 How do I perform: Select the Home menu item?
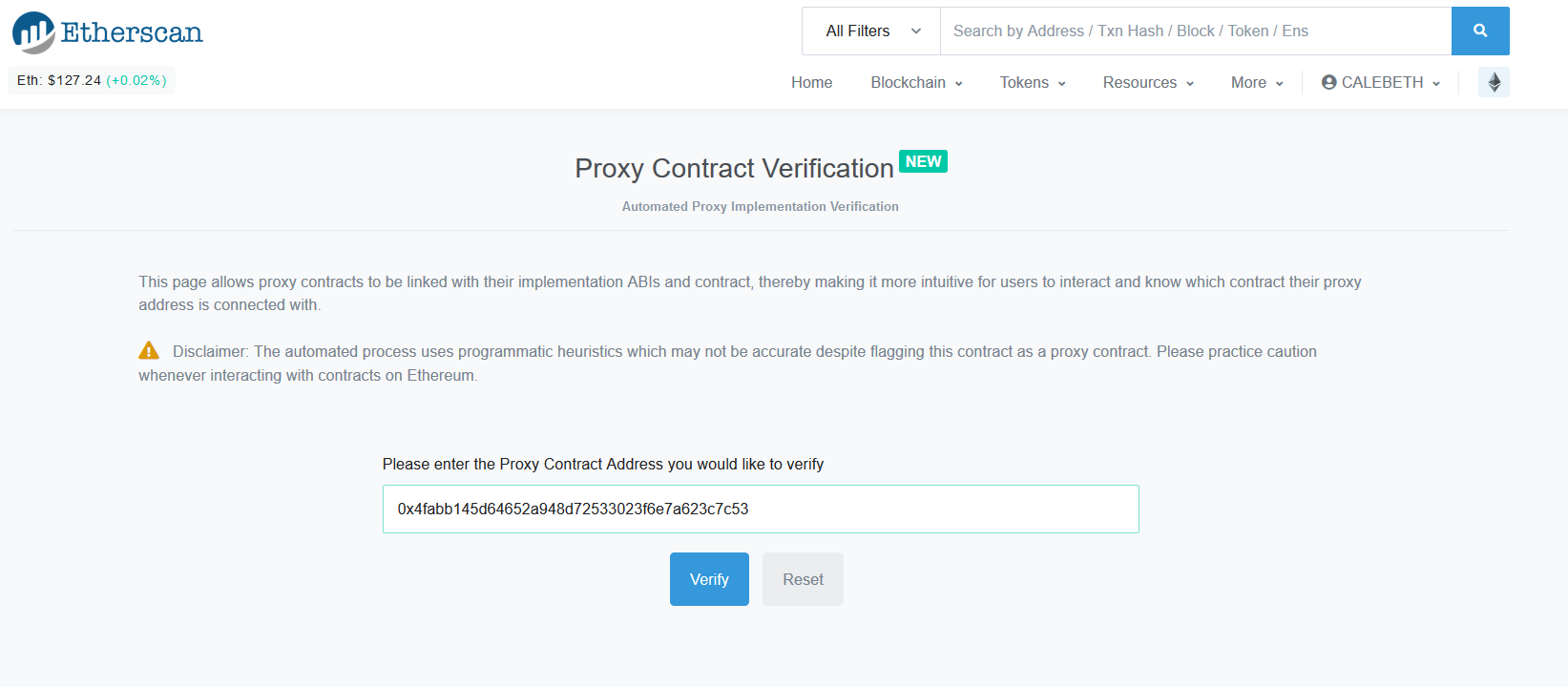[811, 82]
